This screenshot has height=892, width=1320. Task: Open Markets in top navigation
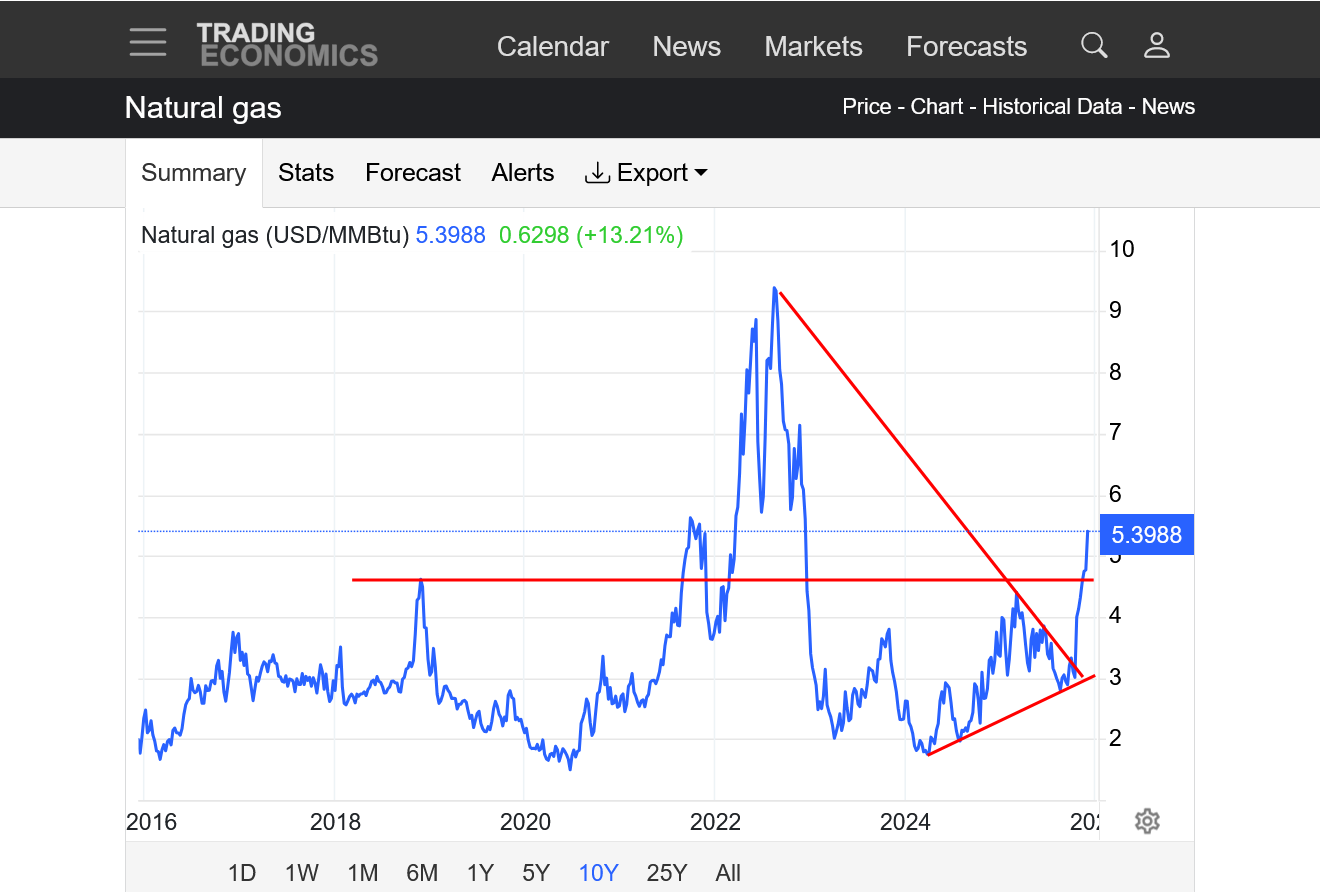point(814,47)
